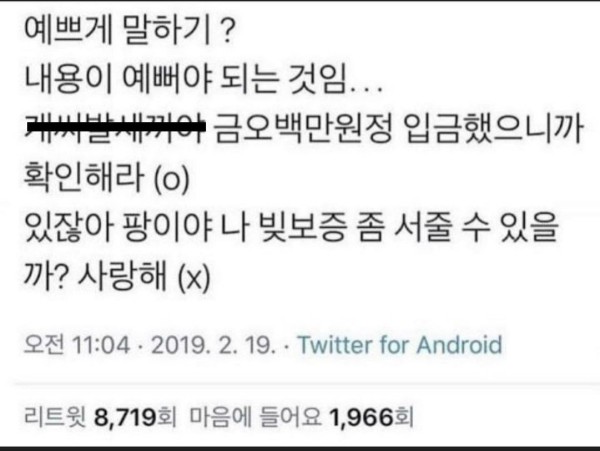
Task: Click the 마음에 들어요 label
Action: pos(255,416)
